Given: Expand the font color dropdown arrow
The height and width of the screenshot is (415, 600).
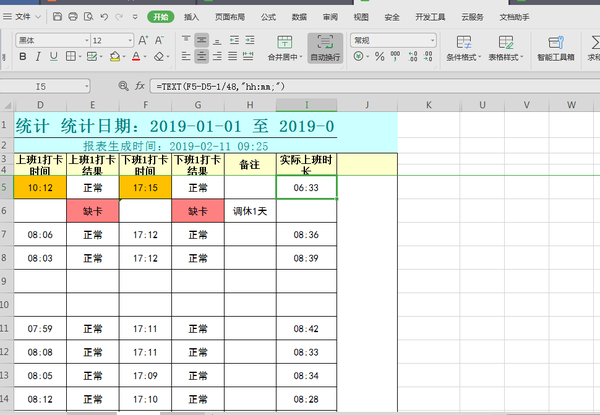Looking at the screenshot, I should tap(145, 57).
